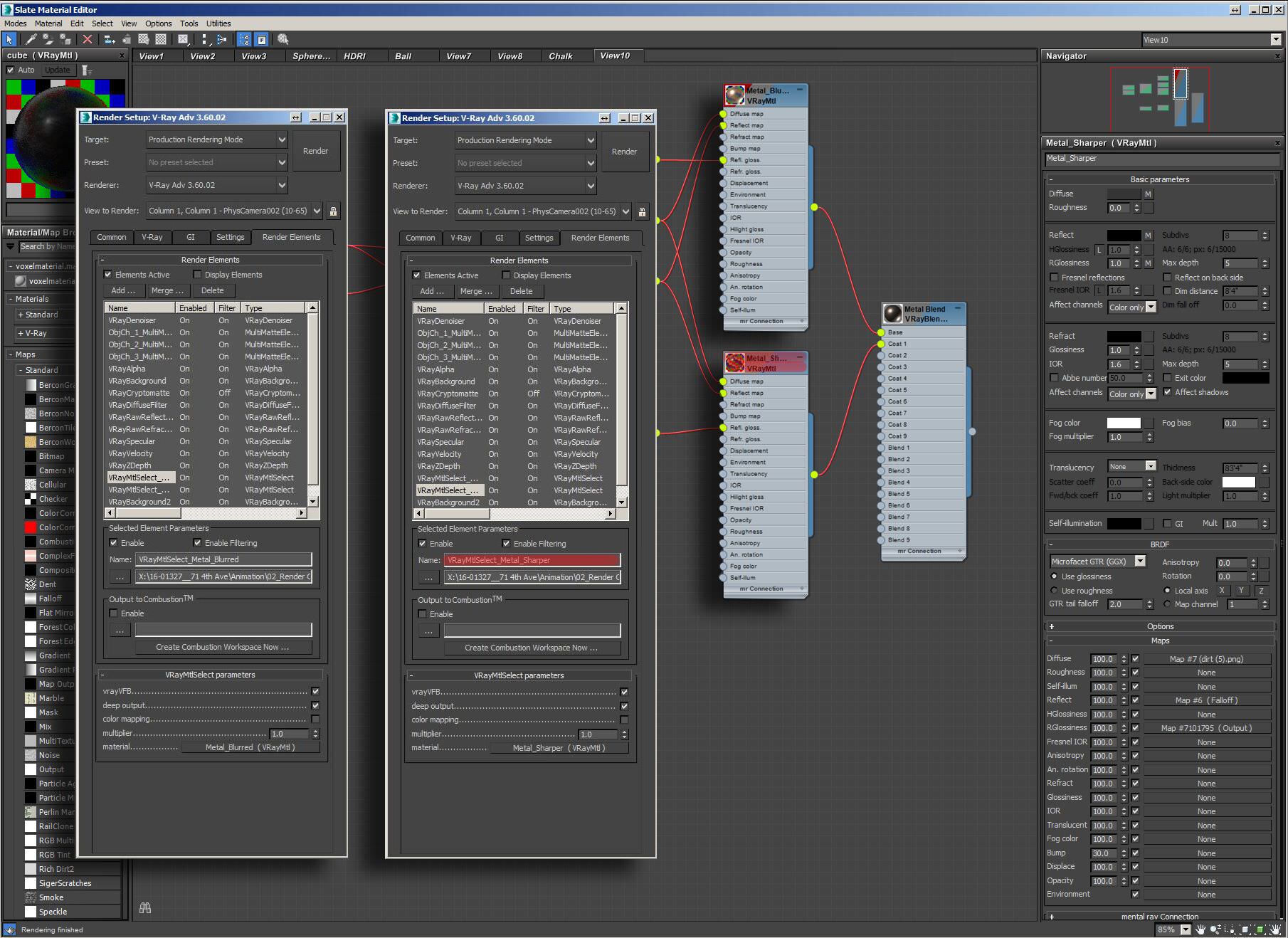Click the Self-illumination color swatch

[1124, 524]
